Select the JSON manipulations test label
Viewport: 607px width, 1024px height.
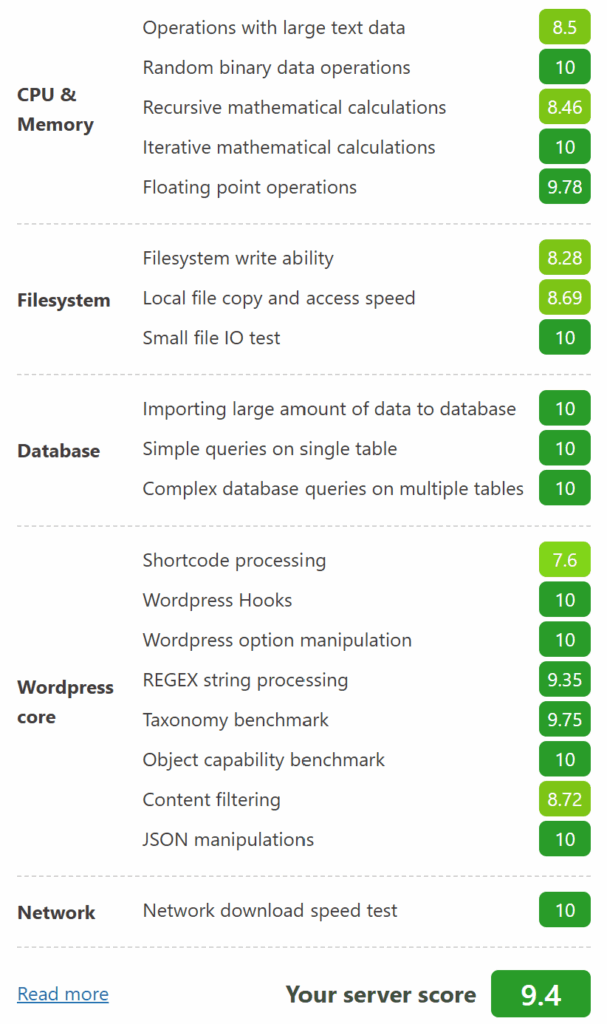coord(228,839)
